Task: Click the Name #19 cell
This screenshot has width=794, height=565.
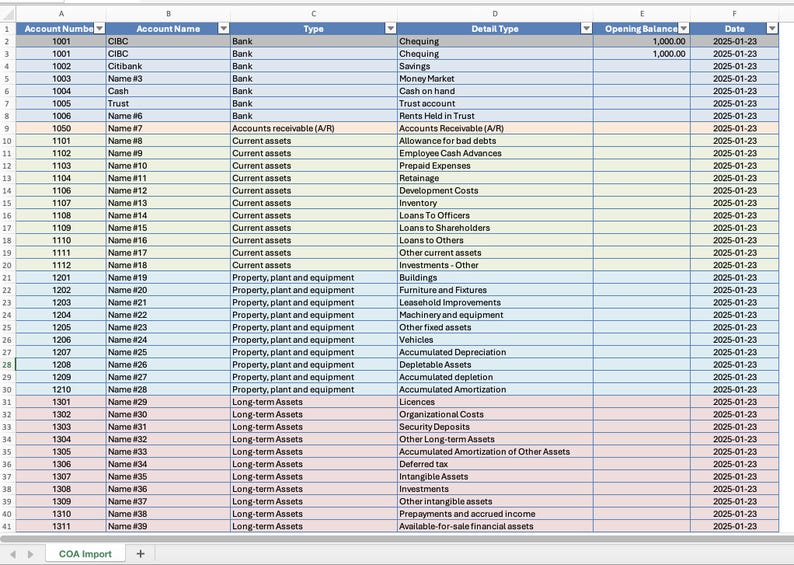Action: click(168, 277)
